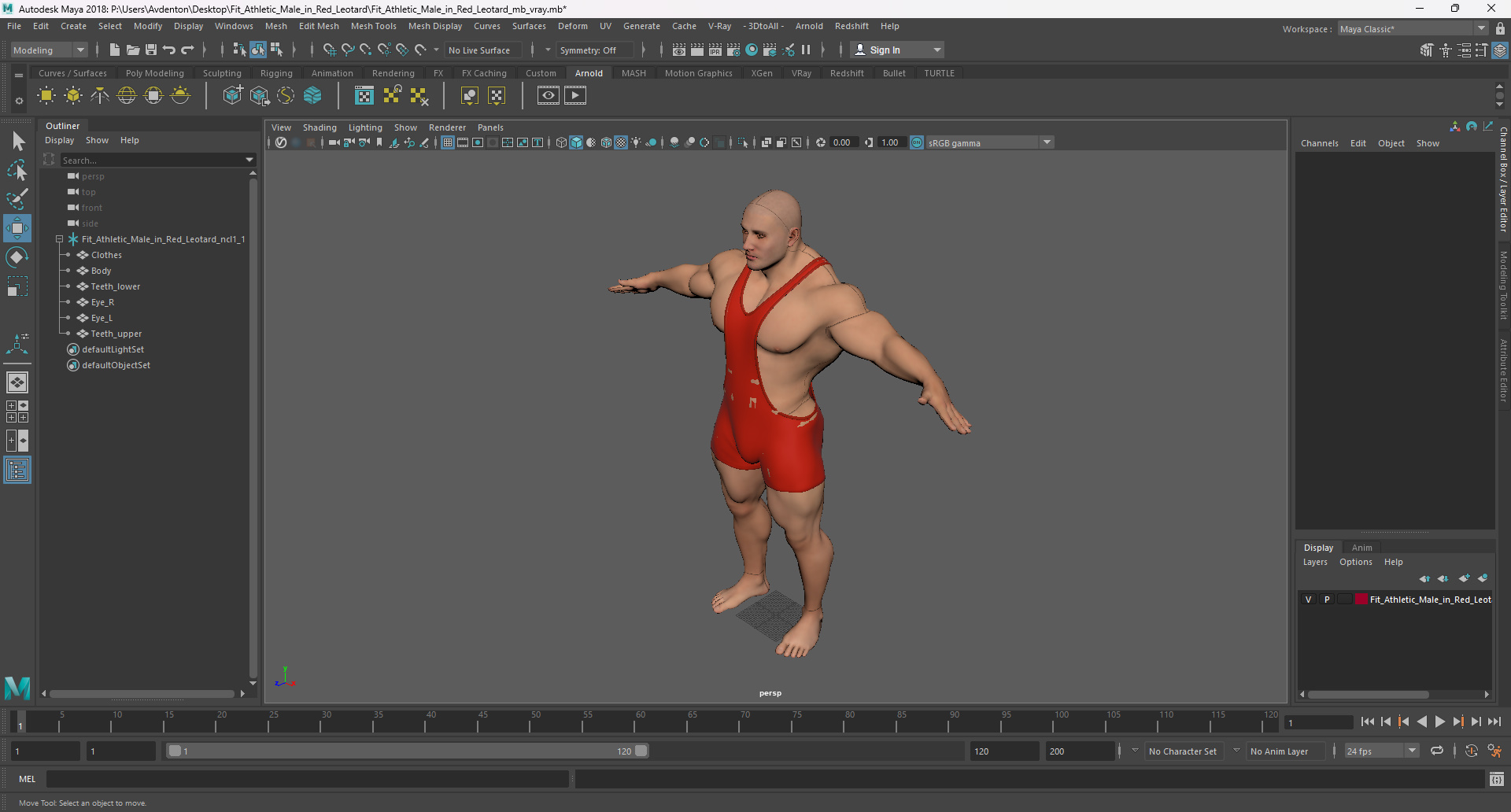Start an Arnold render with the play icon
The height and width of the screenshot is (812, 1511).
coord(575,96)
